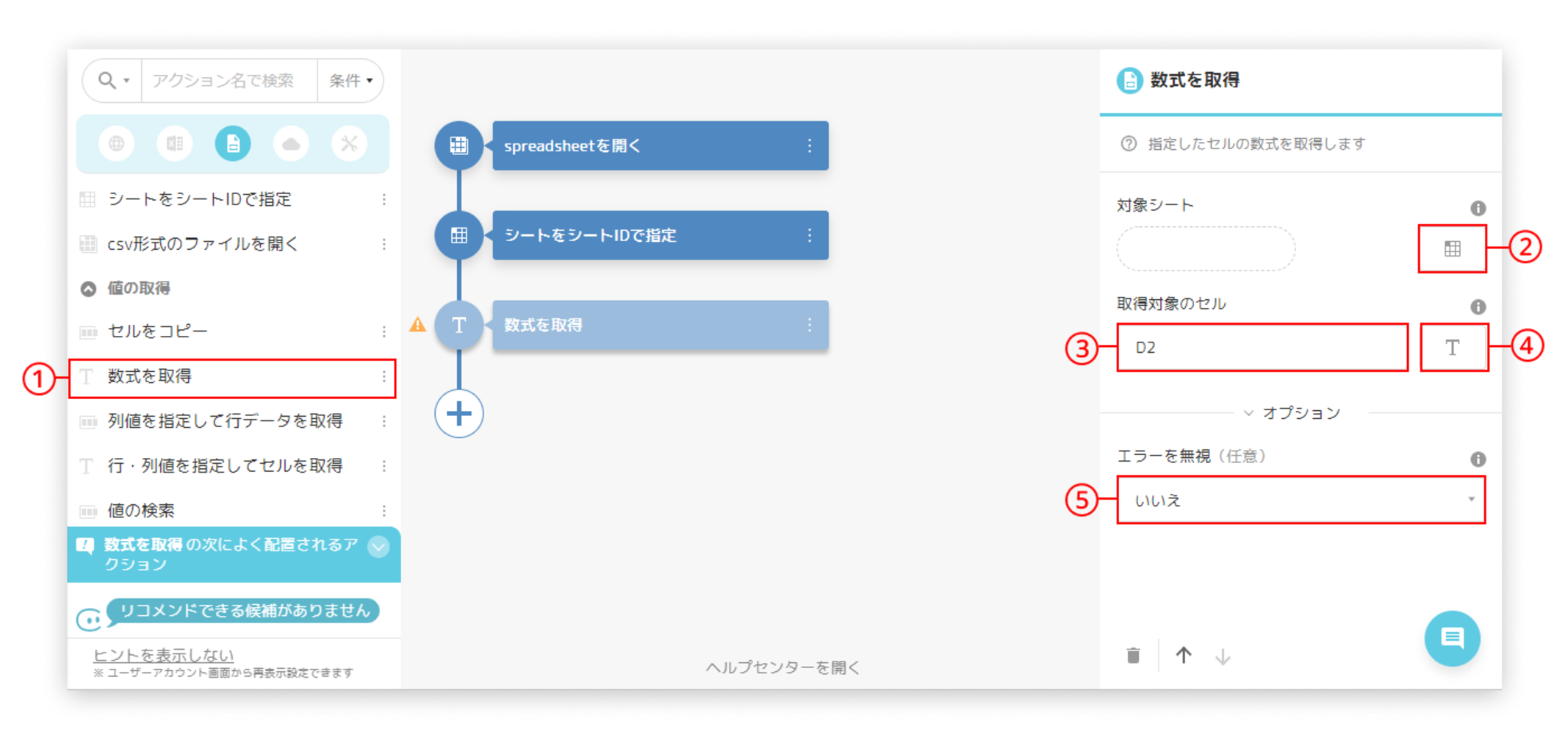Open options for '数式を取得' list item
This screenshot has height=735, width=1568.
tap(384, 377)
